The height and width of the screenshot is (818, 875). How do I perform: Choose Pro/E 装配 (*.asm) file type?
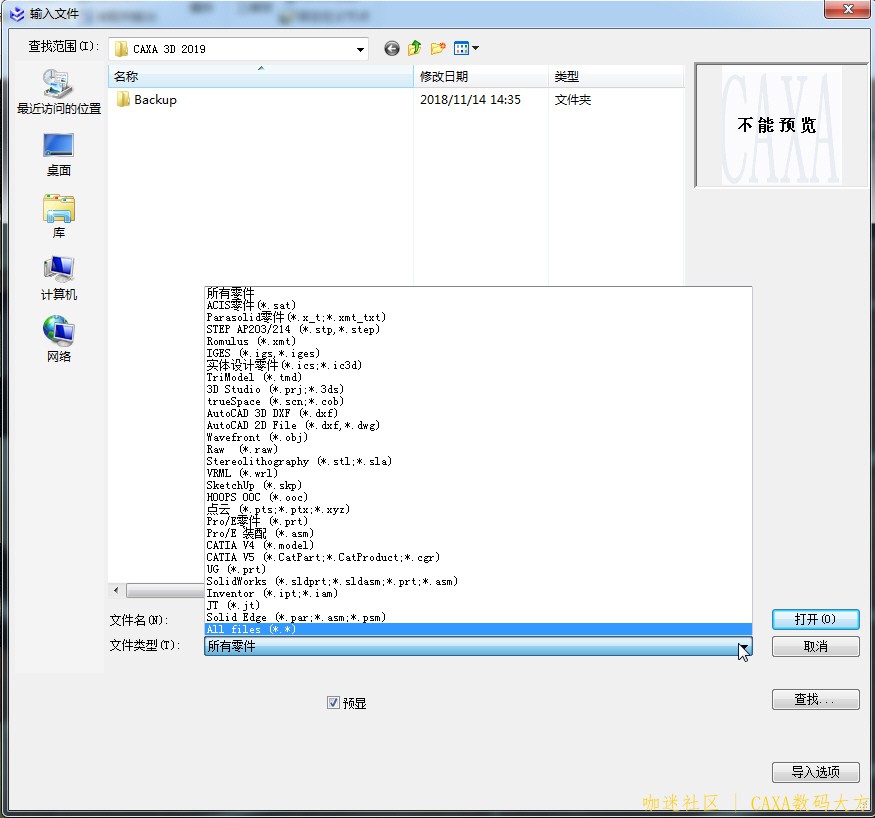click(x=478, y=533)
